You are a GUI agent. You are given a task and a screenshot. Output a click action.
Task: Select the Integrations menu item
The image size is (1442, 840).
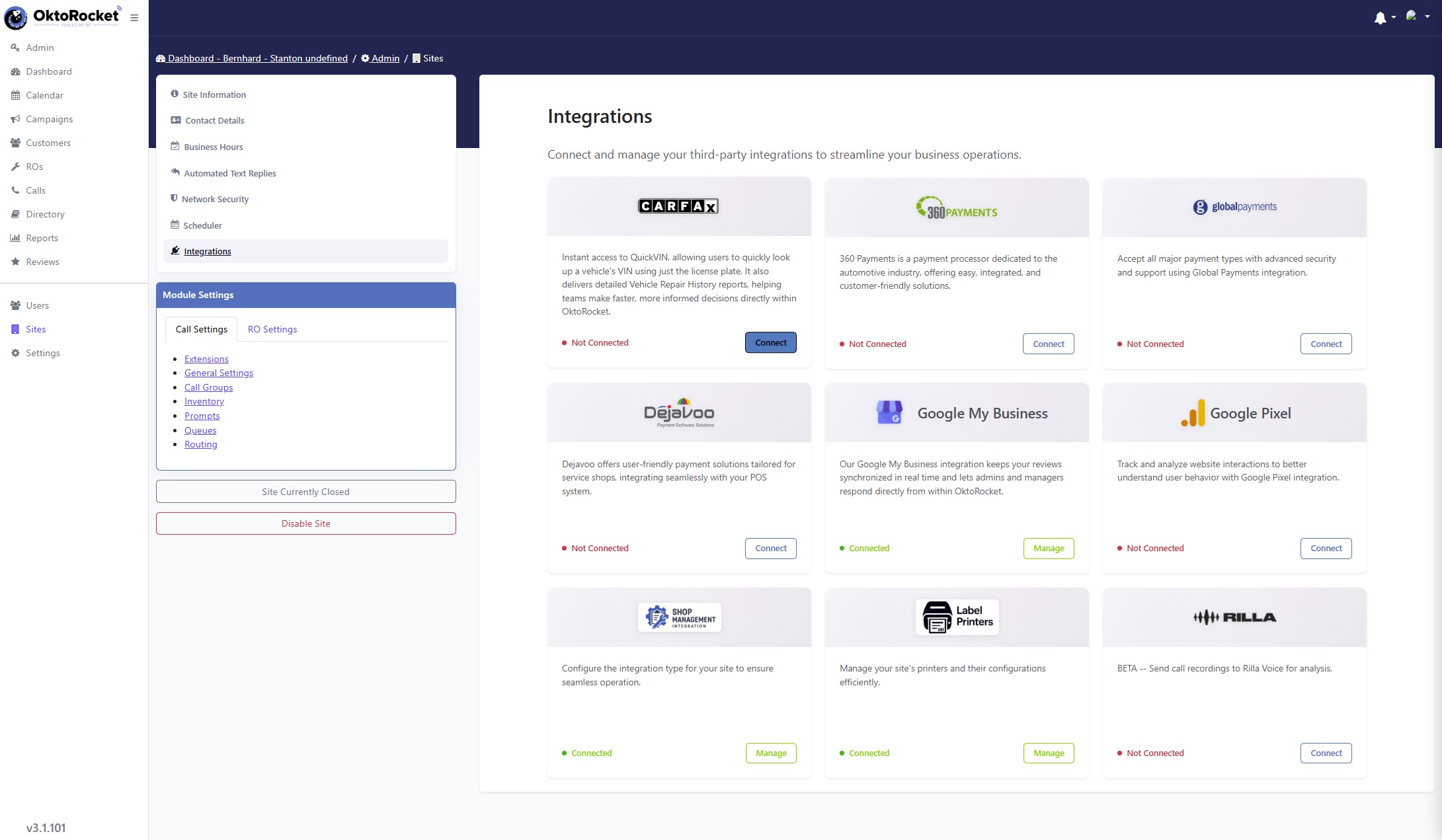tap(305, 251)
